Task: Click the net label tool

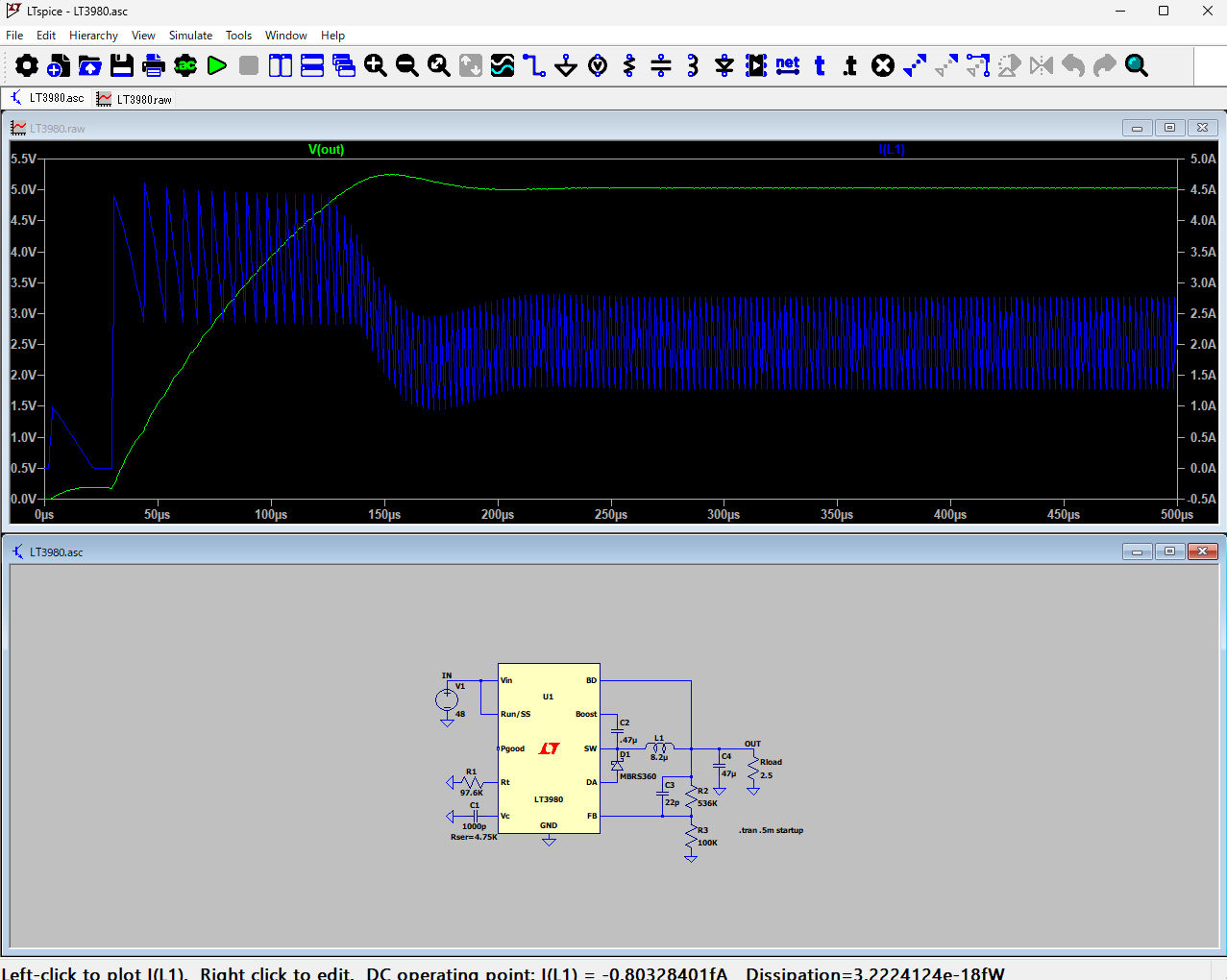Action: click(x=788, y=65)
